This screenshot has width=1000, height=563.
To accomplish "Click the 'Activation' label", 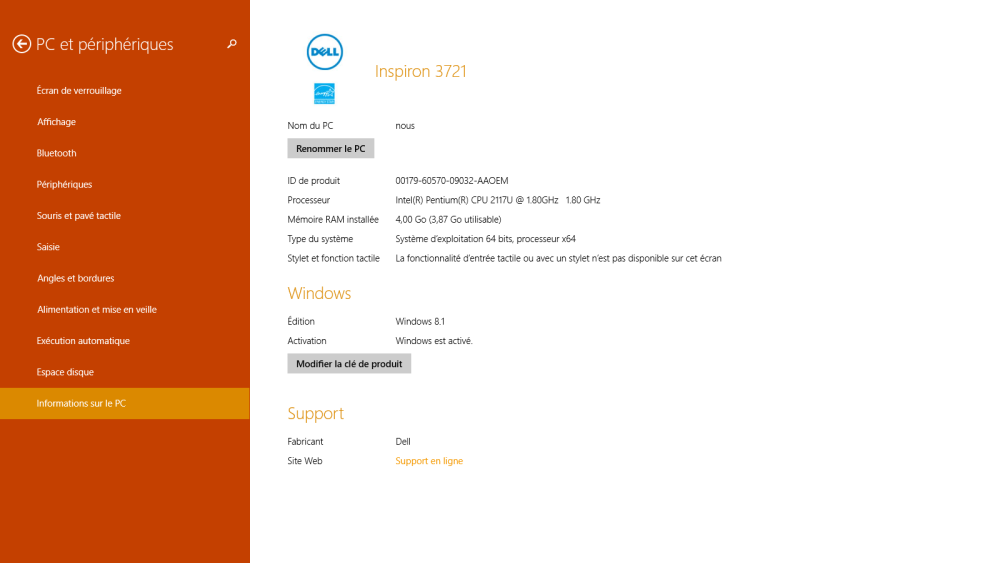I will pyautogui.click(x=307, y=341).
